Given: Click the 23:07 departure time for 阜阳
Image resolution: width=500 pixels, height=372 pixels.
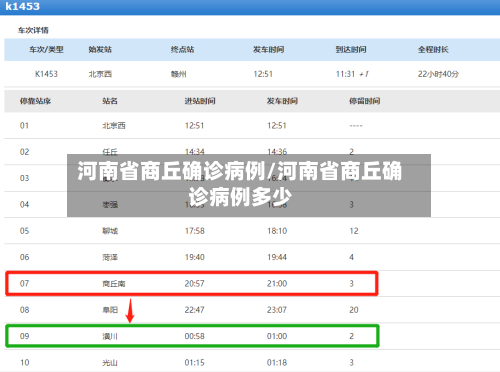Looking at the screenshot, I should [277, 310].
